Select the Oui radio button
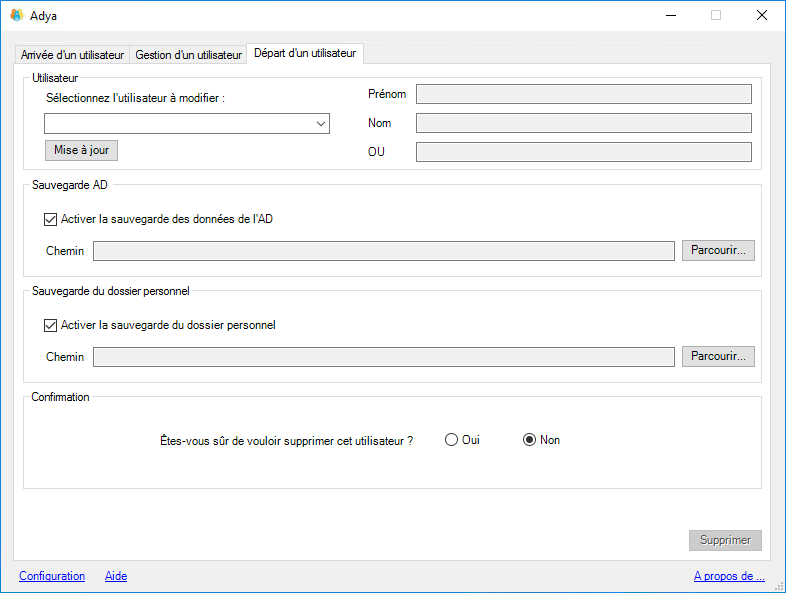 452,440
